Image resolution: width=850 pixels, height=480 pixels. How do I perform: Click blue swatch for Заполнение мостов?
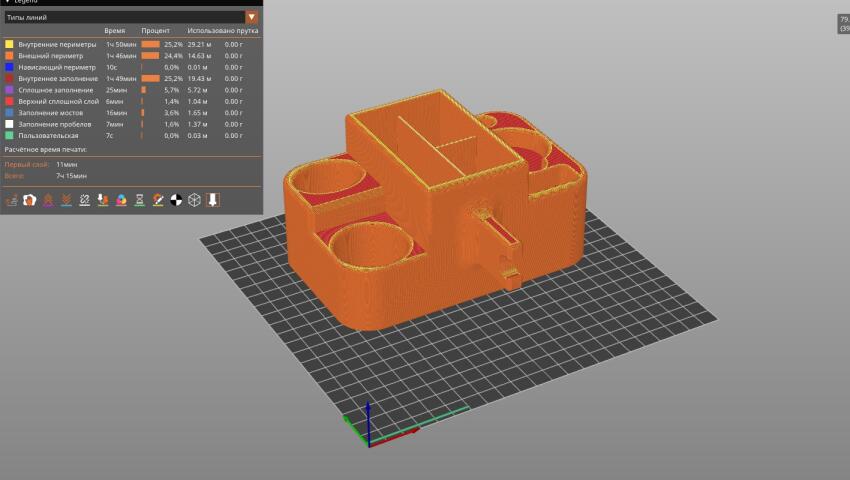click(x=9, y=113)
